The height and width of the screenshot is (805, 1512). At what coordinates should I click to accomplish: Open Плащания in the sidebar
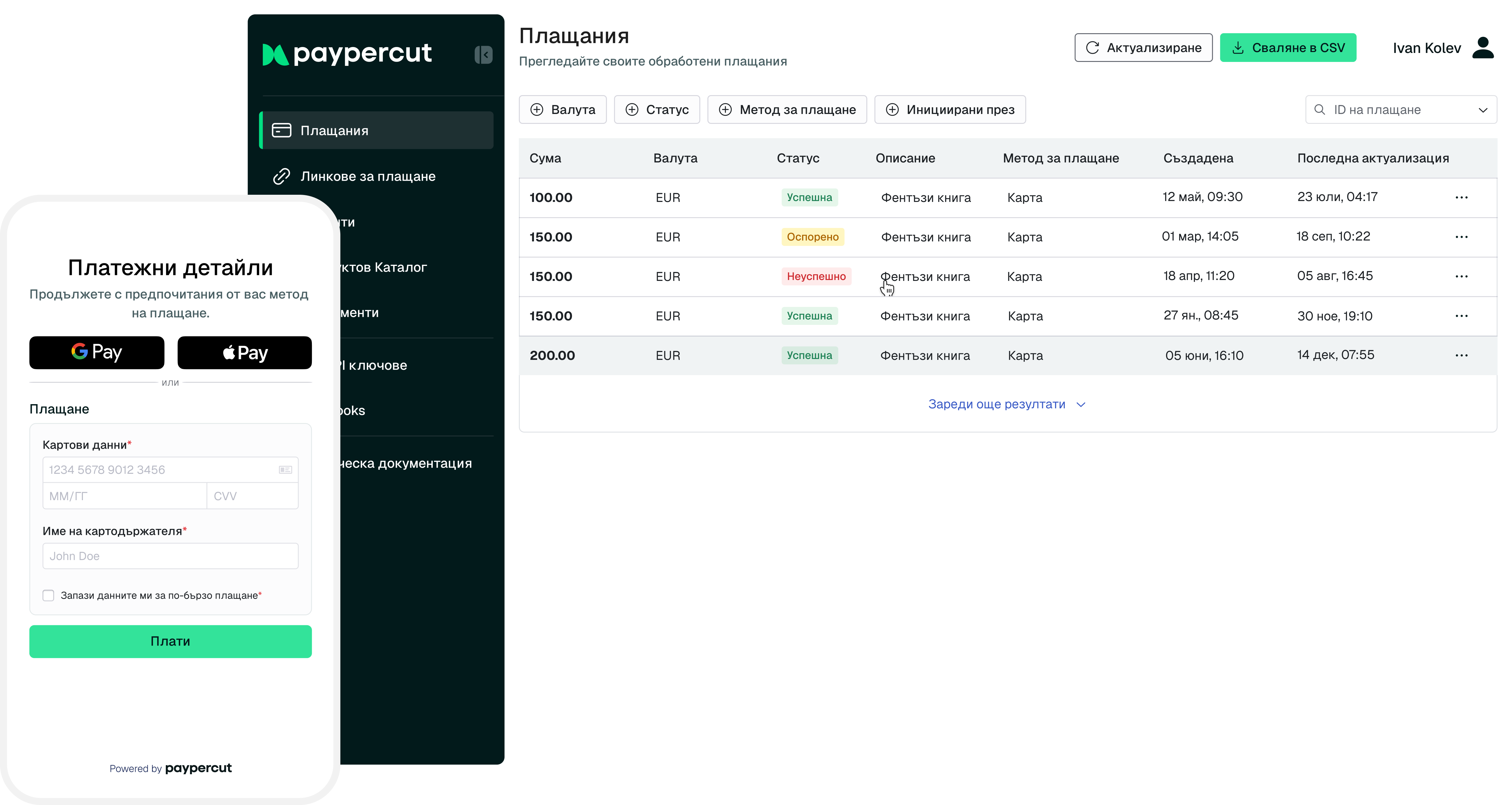pyautogui.click(x=377, y=130)
